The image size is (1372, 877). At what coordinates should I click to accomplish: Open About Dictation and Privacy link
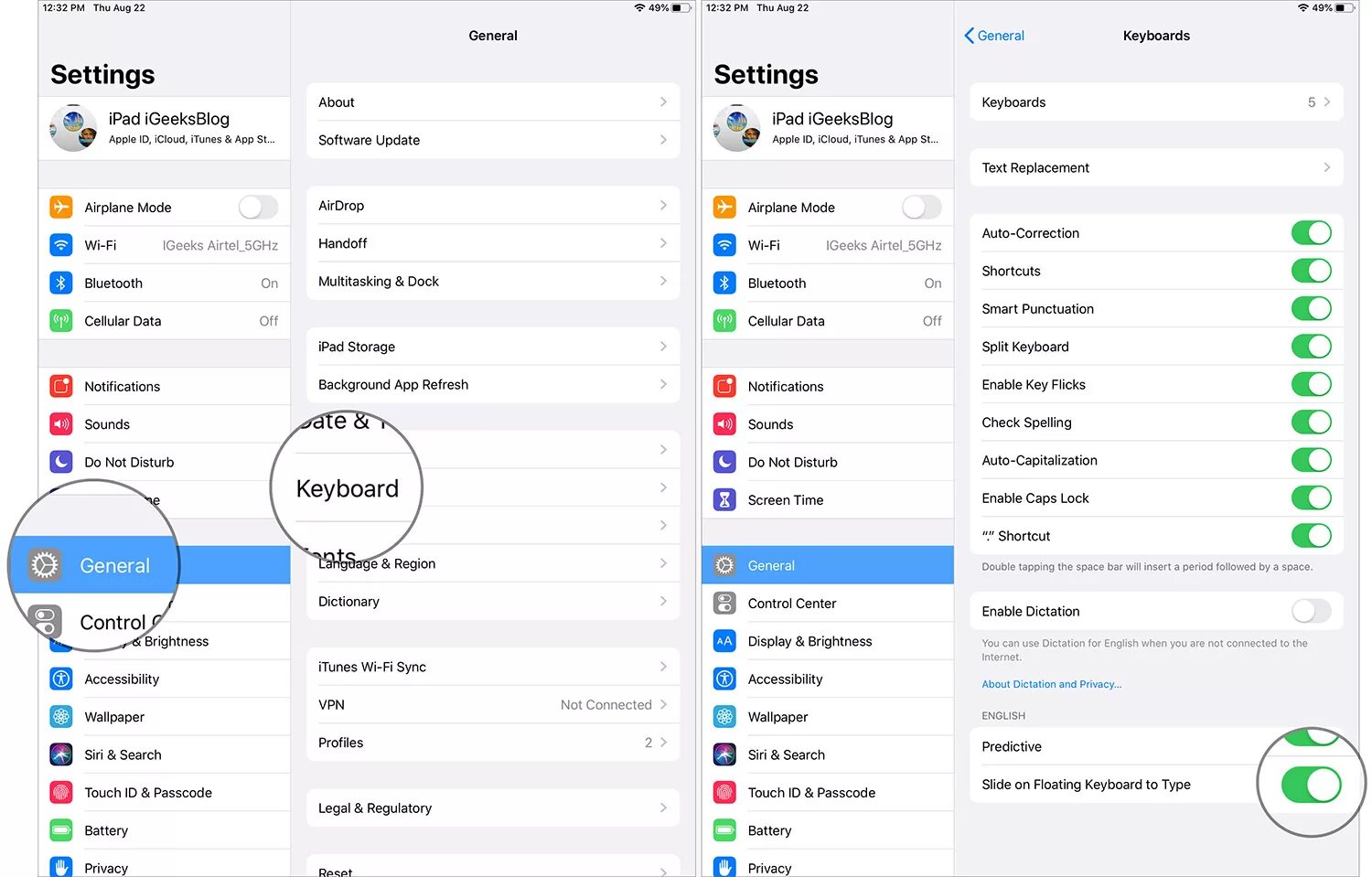point(1051,684)
